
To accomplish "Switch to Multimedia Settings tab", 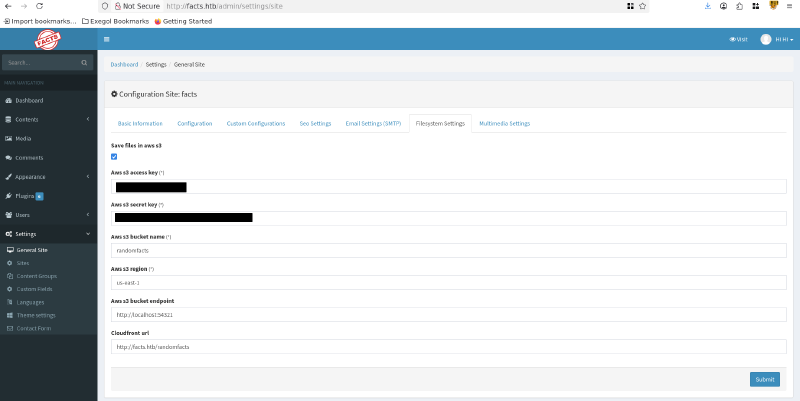I will (x=504, y=123).
